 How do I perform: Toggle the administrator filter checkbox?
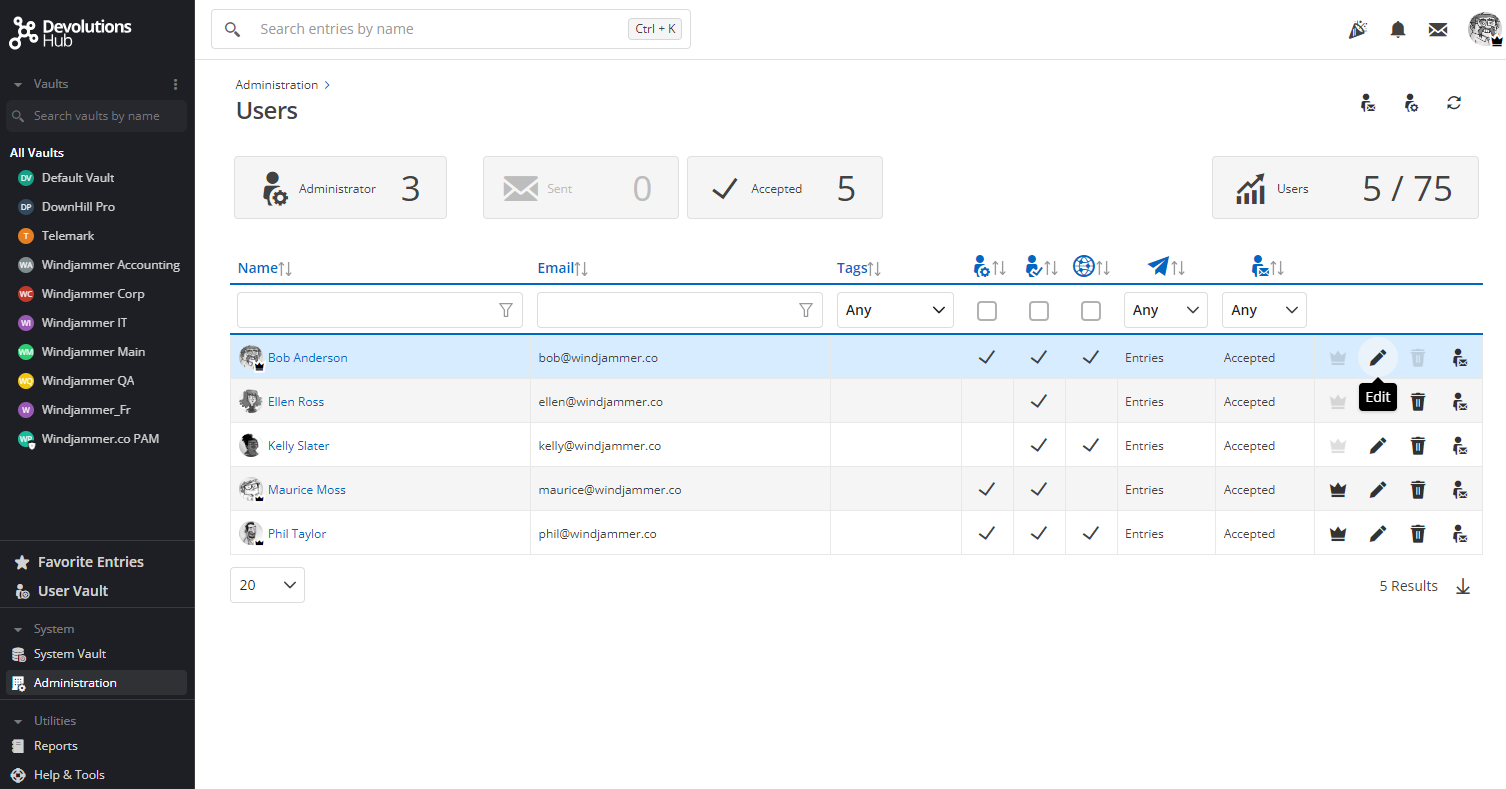(987, 311)
